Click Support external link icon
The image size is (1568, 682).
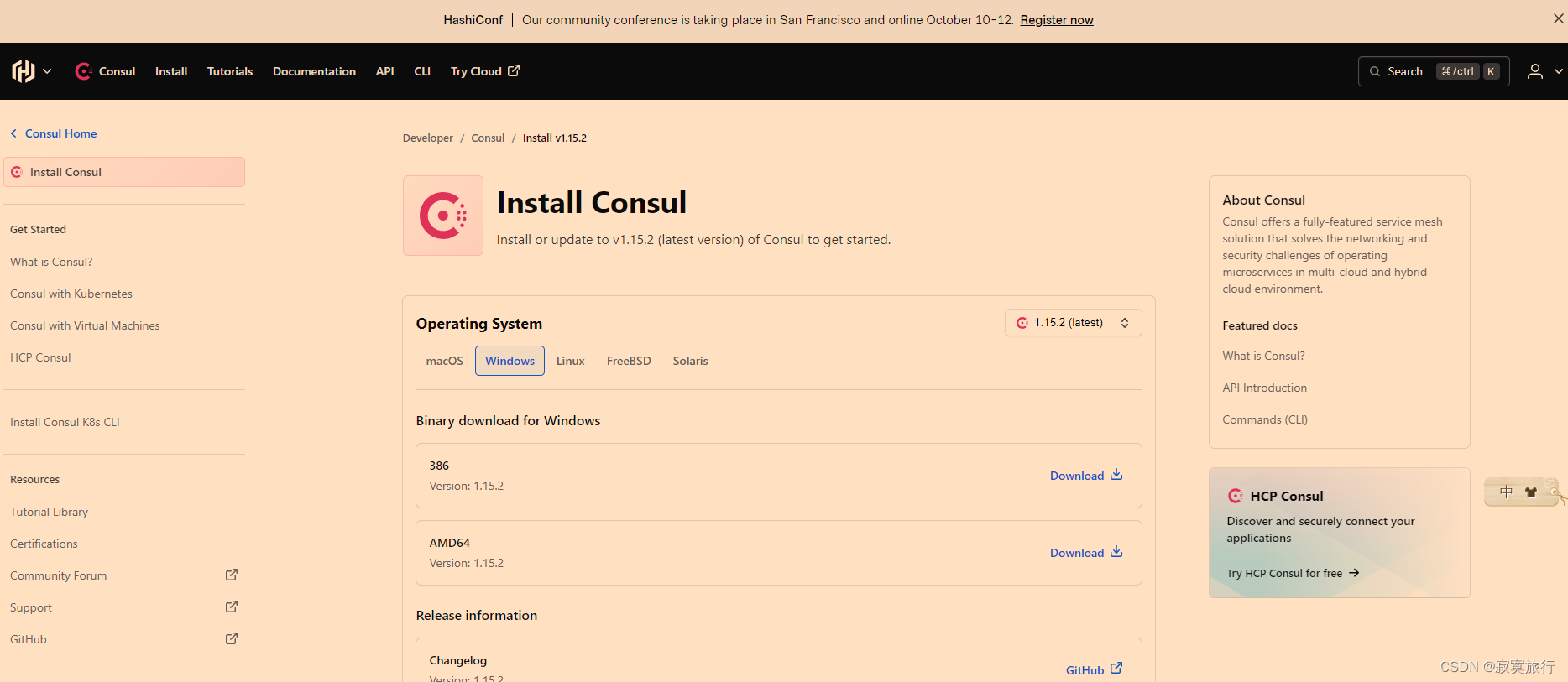tap(232, 607)
